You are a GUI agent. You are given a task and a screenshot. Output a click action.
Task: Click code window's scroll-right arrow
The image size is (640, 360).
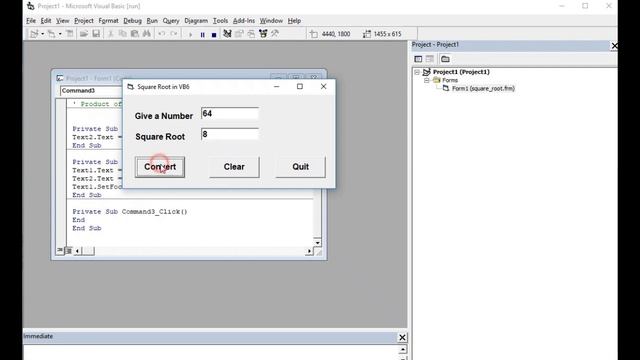point(309,251)
